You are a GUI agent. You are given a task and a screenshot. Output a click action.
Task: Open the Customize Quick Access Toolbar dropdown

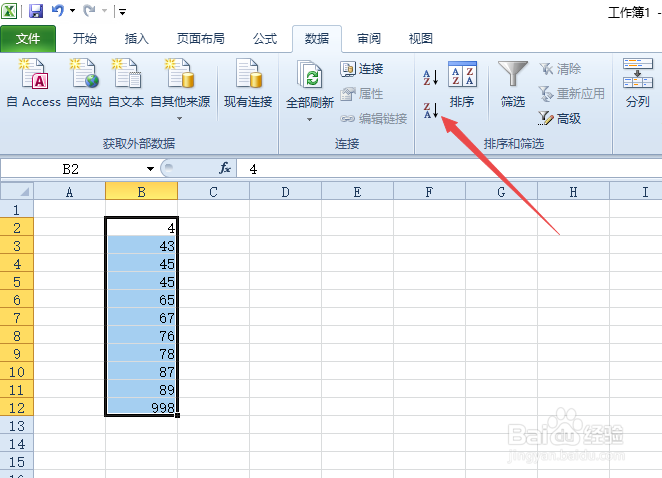122,11
